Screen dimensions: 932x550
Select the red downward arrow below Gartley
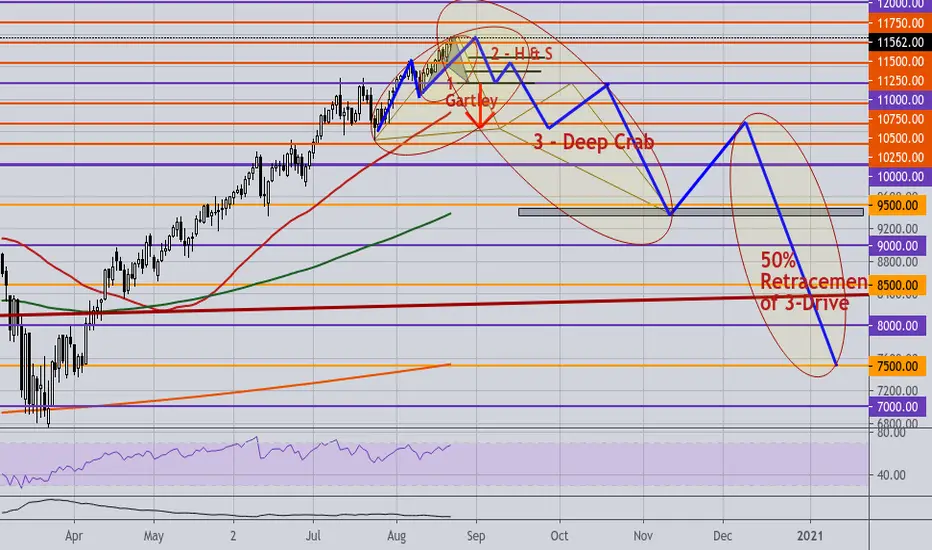(x=480, y=107)
